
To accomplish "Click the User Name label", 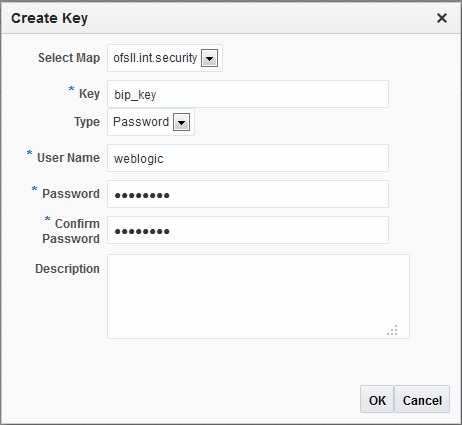I will pyautogui.click(x=68, y=158).
